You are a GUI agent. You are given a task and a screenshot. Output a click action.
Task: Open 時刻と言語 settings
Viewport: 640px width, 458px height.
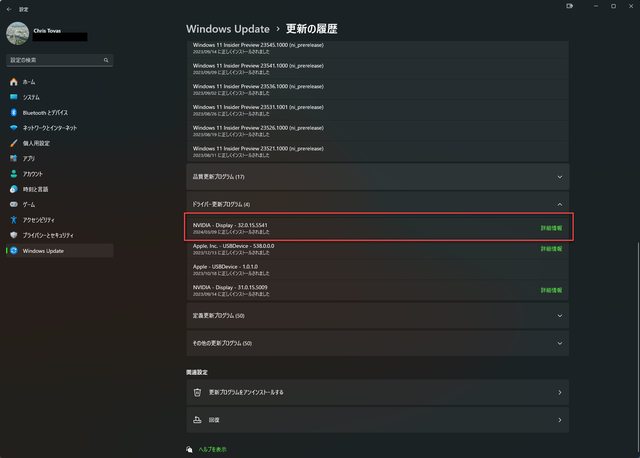click(x=35, y=189)
